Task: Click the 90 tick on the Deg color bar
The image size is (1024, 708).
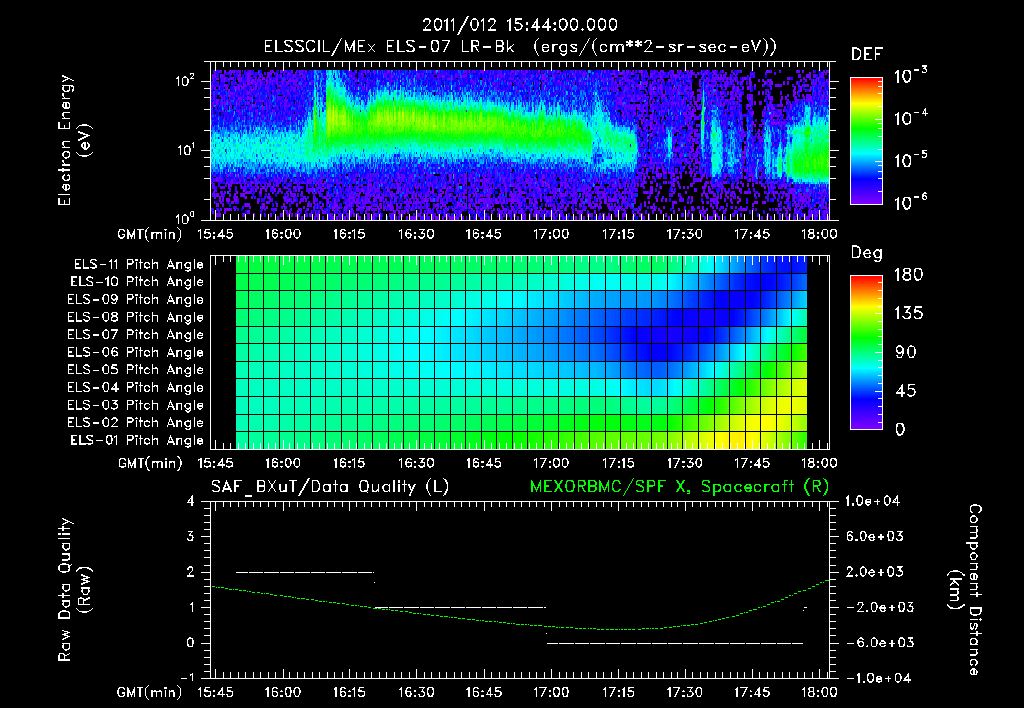Action: (x=904, y=352)
